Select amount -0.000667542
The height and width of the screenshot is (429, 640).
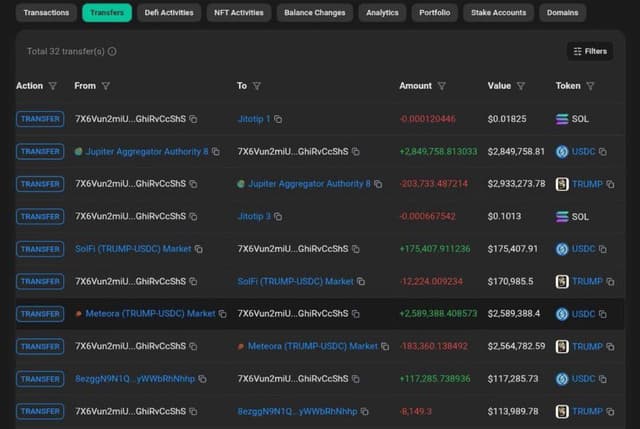click(428, 216)
